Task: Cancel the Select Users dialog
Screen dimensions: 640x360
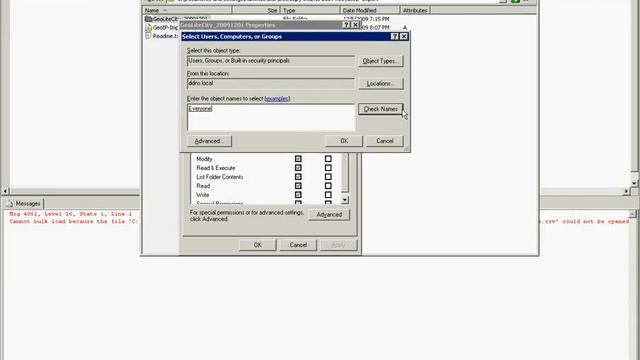Action: [x=384, y=141]
